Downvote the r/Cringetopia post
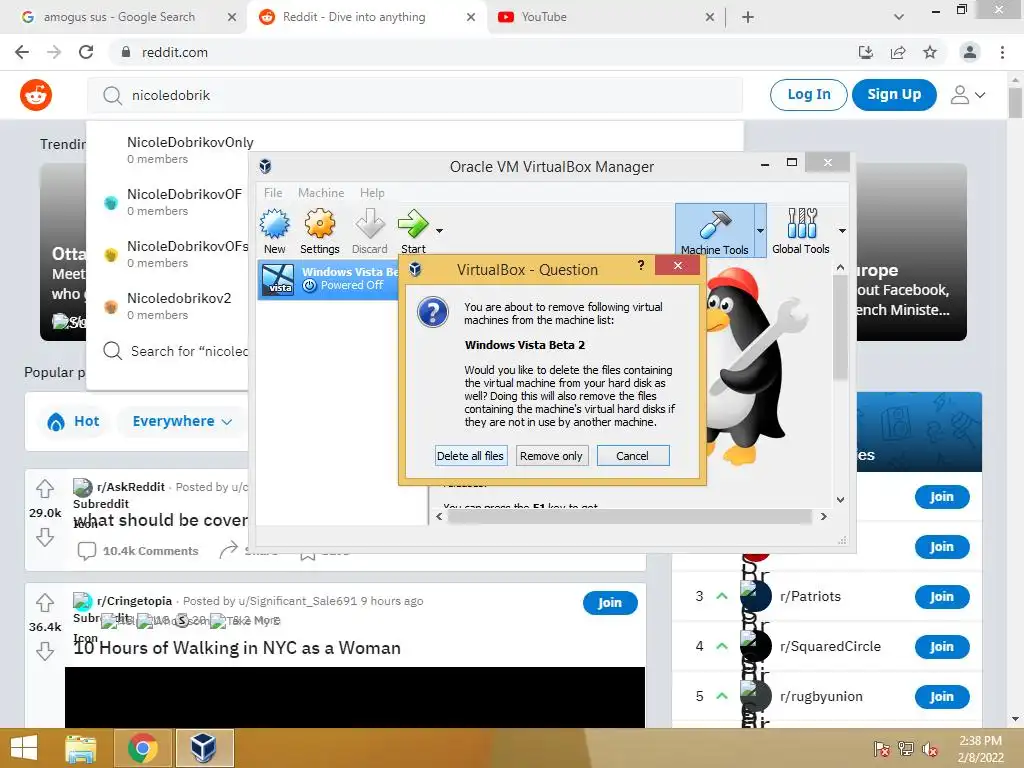1024x768 pixels. [45, 651]
